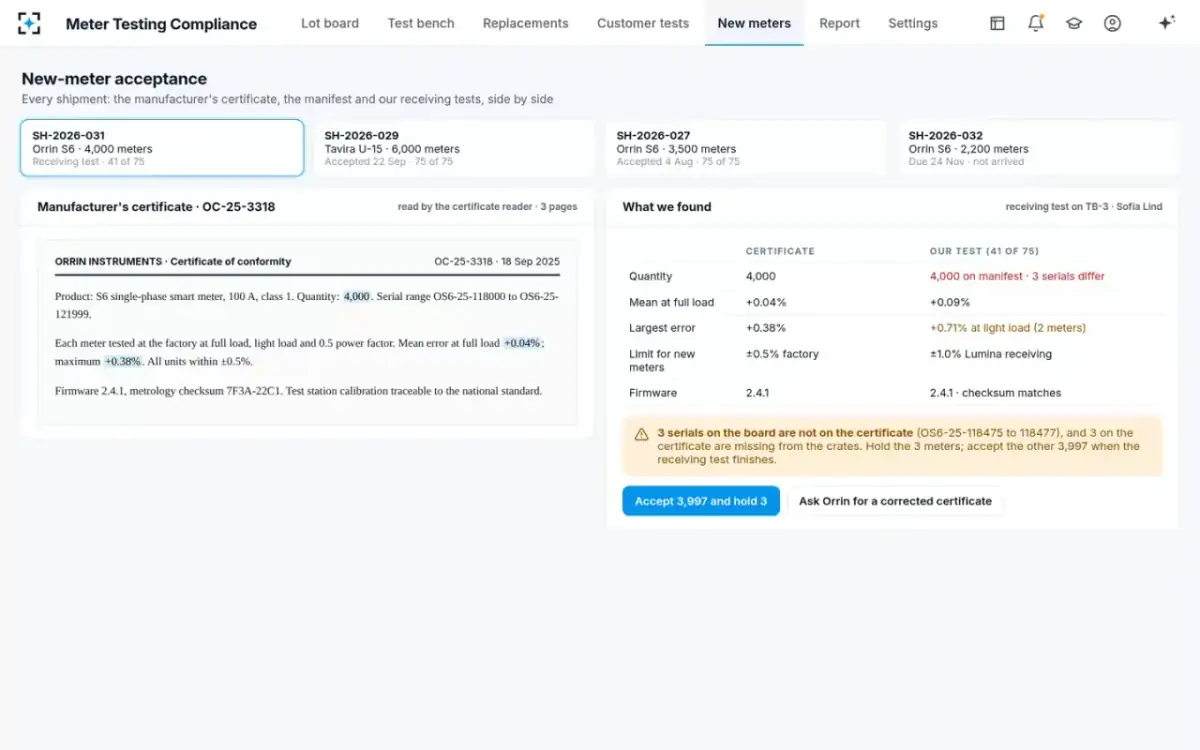
Task: Click 'receiving test on TB-3 · Sofia Lind'
Action: tap(1084, 207)
